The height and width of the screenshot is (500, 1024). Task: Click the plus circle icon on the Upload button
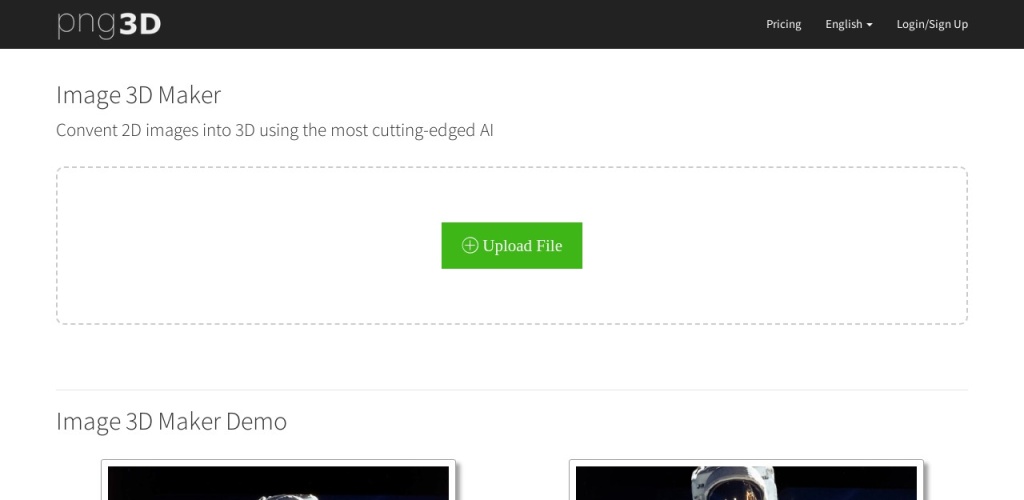(470, 245)
